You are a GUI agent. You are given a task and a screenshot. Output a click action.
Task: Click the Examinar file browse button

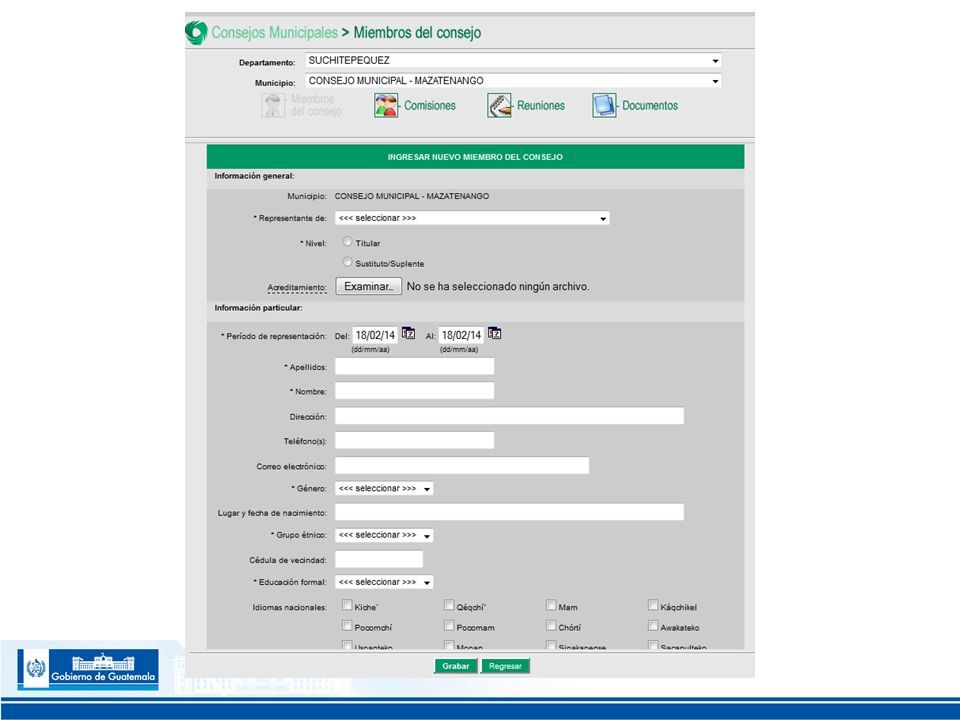coord(369,287)
